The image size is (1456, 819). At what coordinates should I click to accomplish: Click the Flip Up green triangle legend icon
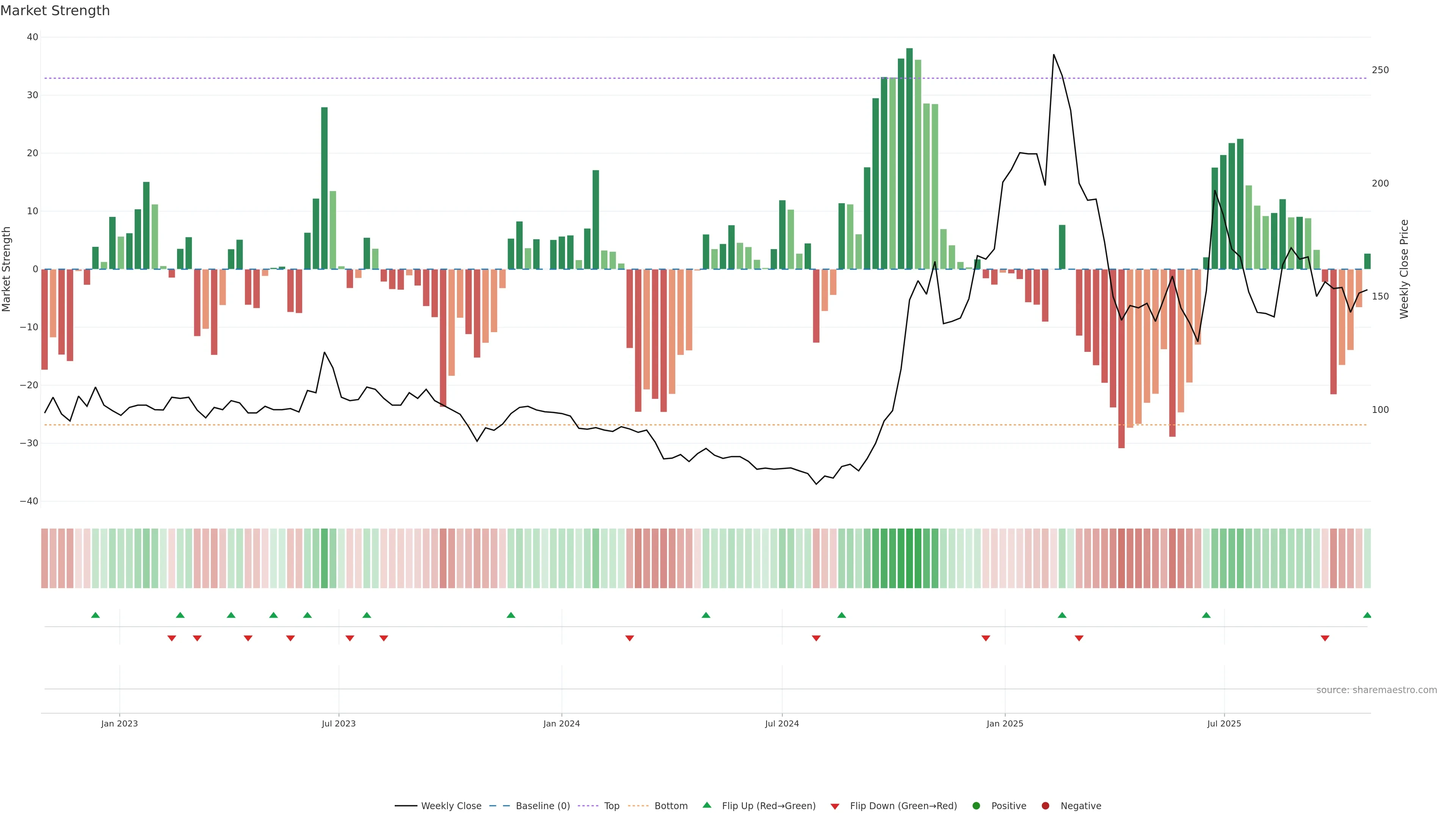coord(706,805)
